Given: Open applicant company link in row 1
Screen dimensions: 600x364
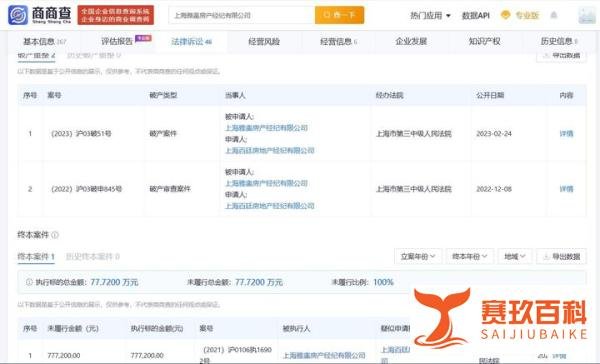Looking at the screenshot, I should (x=270, y=150).
